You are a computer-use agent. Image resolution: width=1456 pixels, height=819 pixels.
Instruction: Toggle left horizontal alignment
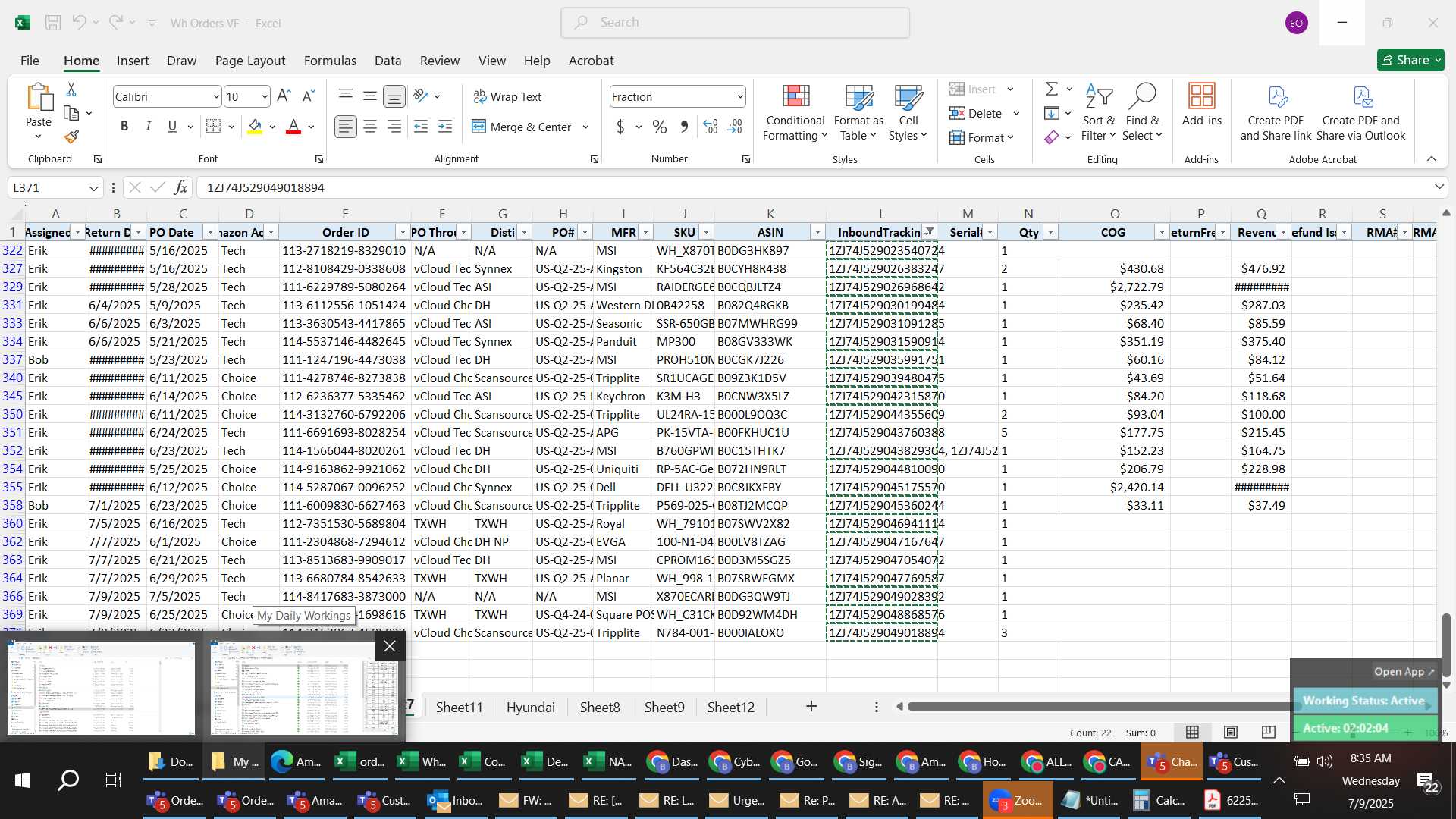346,127
